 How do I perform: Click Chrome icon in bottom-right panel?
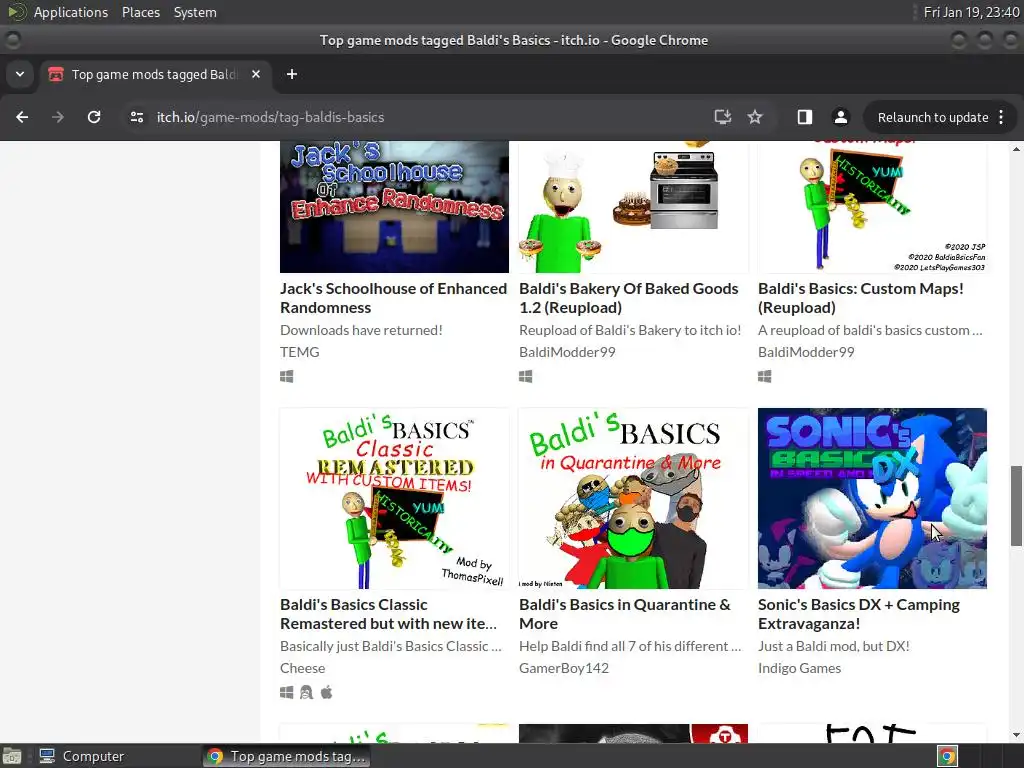[x=948, y=756]
